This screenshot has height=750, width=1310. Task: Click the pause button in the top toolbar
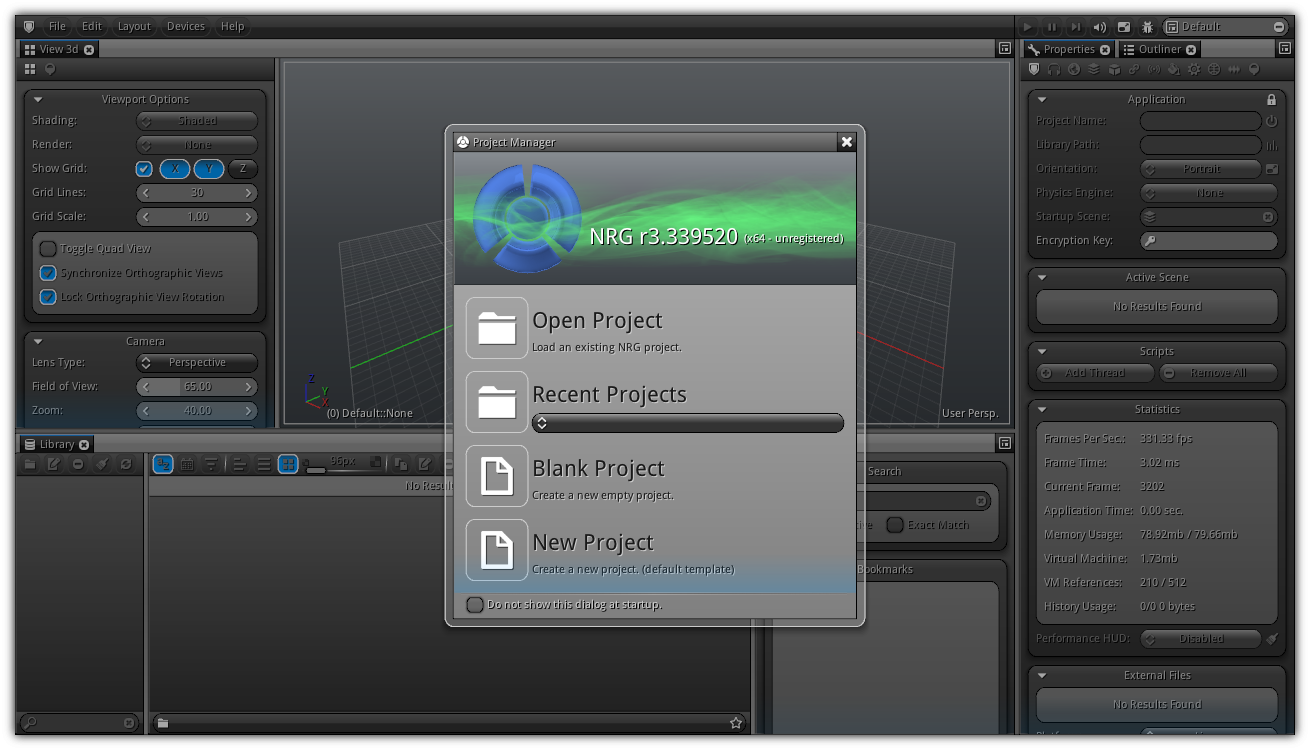click(x=1052, y=27)
